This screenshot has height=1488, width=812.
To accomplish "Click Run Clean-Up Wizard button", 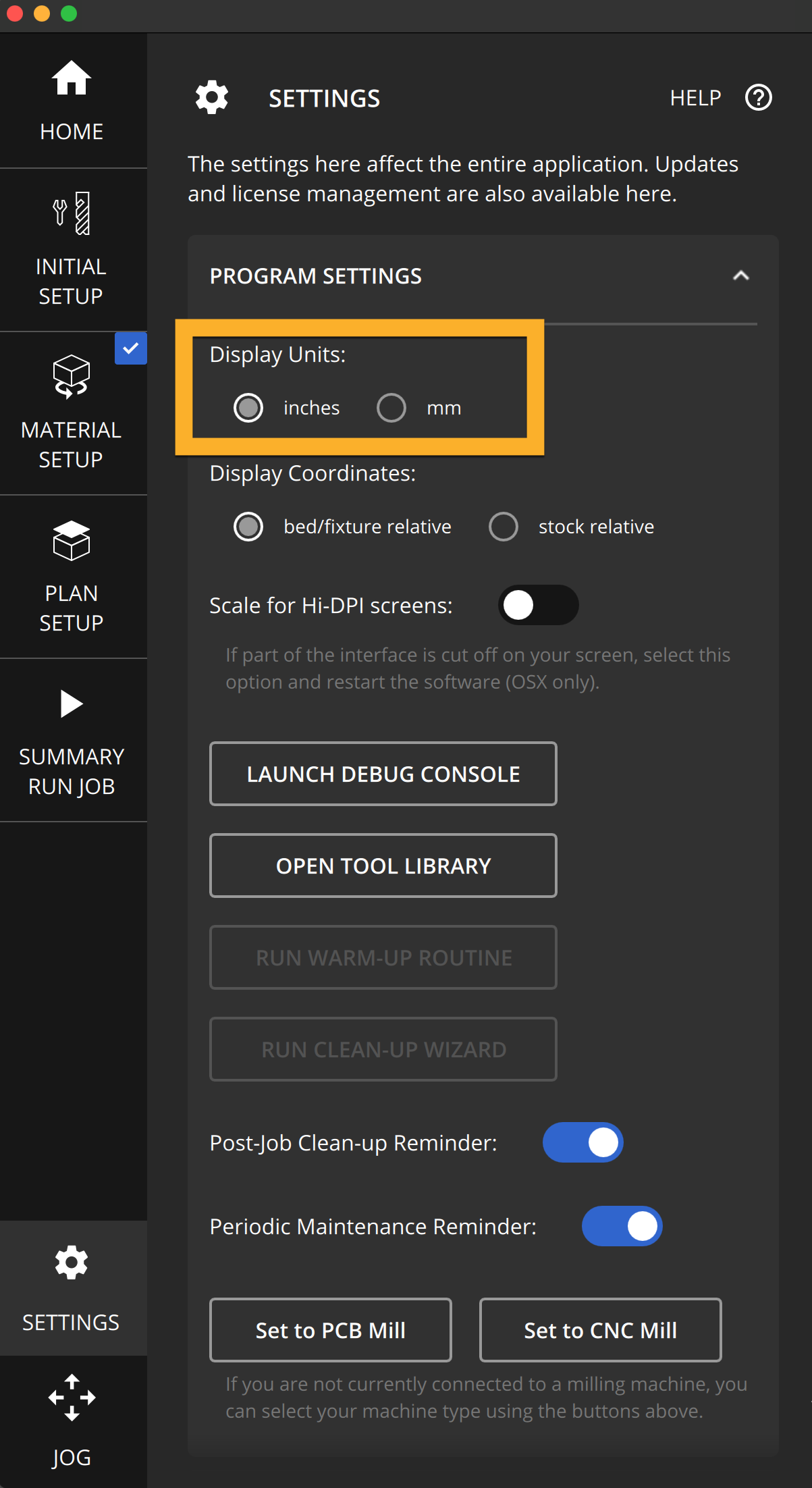I will (383, 1049).
